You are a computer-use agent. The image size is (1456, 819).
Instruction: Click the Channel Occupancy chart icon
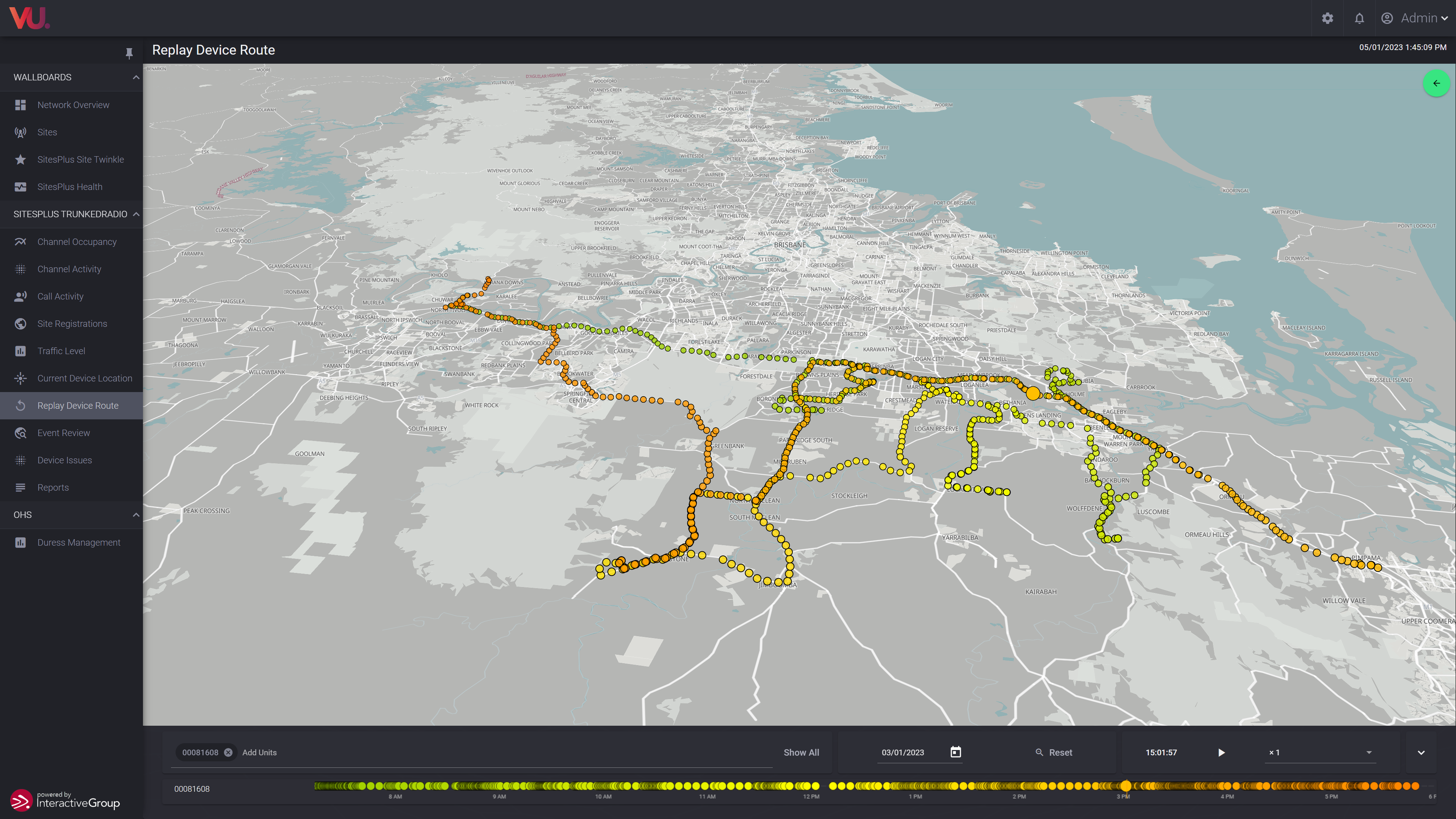coord(20,242)
